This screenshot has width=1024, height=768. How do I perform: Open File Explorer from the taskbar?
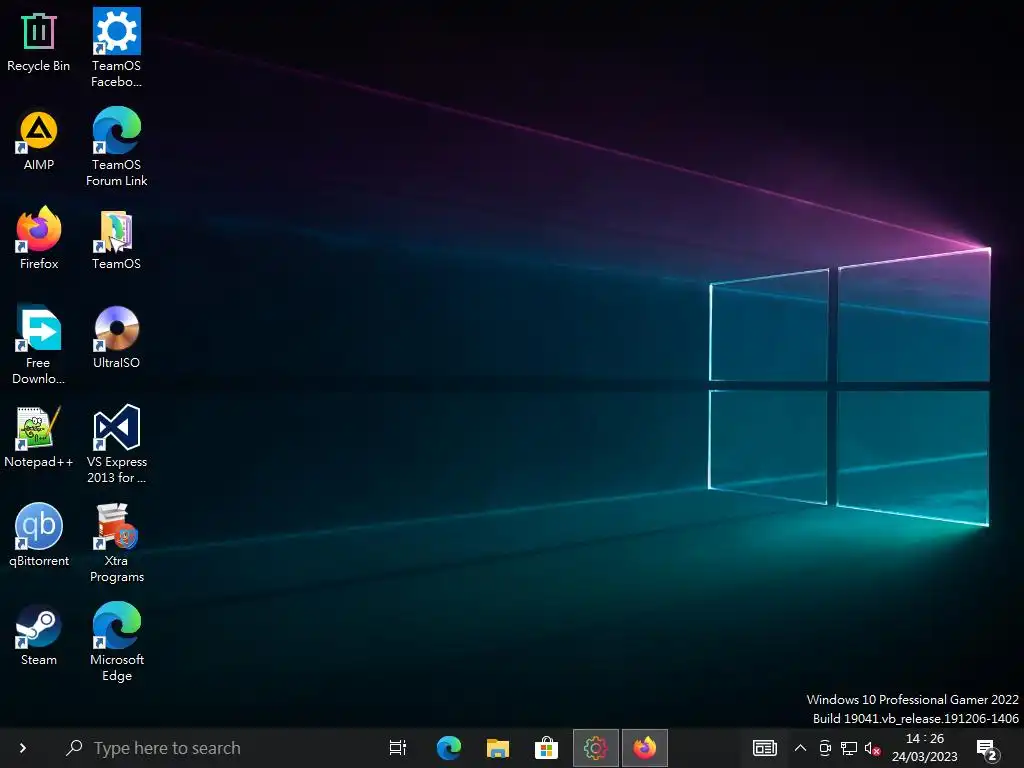click(x=498, y=748)
